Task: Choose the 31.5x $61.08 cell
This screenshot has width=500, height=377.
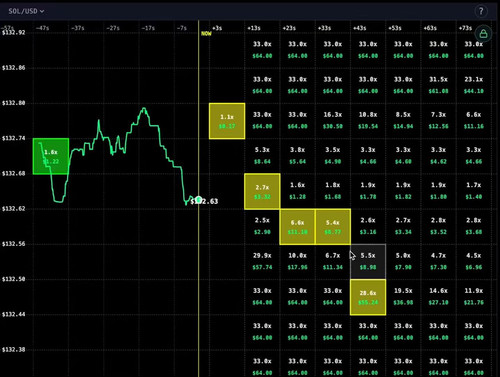Action: 438,85
